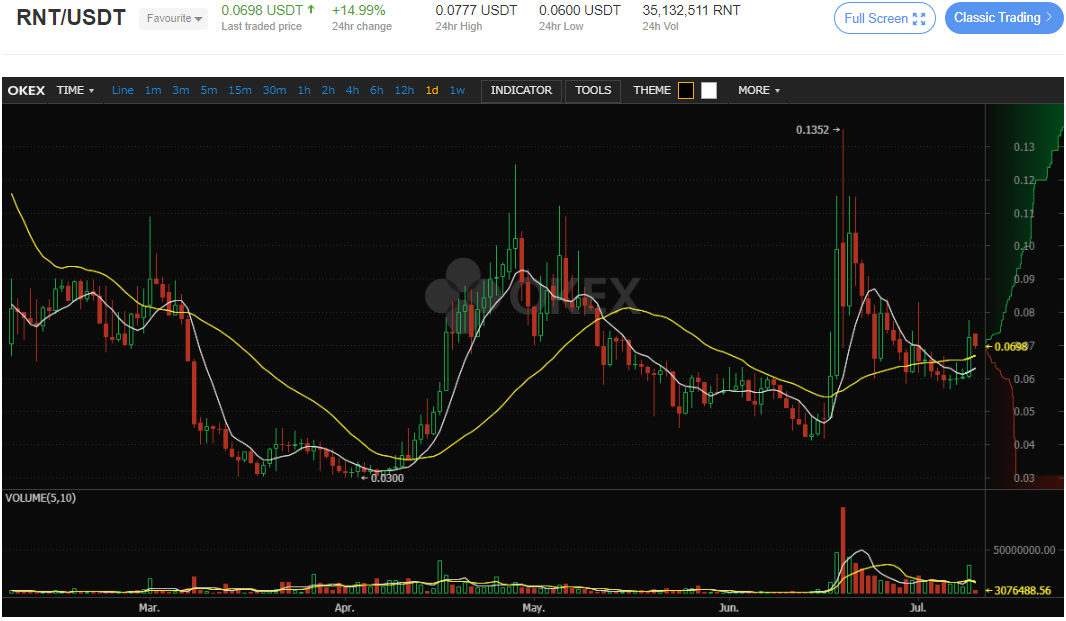This screenshot has width=1066, height=621.
Task: Switch chart to Line view
Action: point(123,90)
